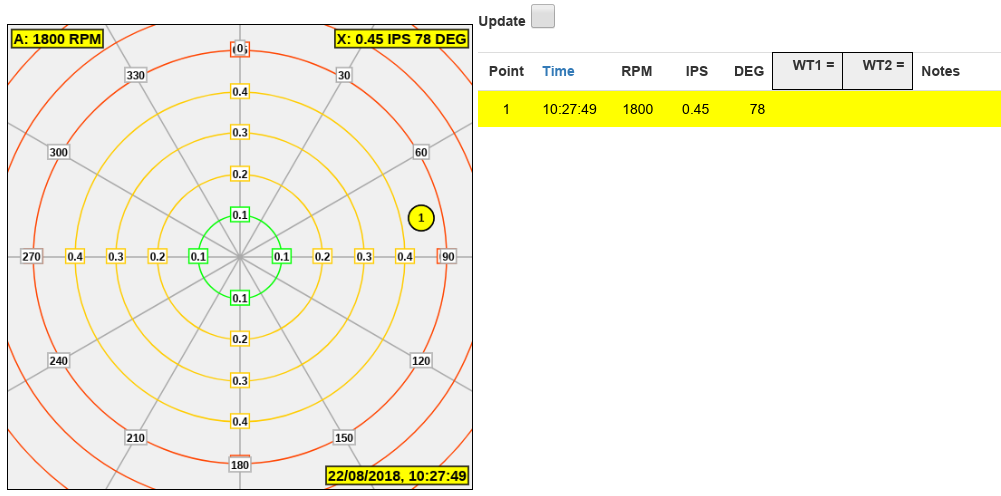Click the 10:27:49 time cell in the row
This screenshot has width=1001, height=496.
(x=569, y=109)
